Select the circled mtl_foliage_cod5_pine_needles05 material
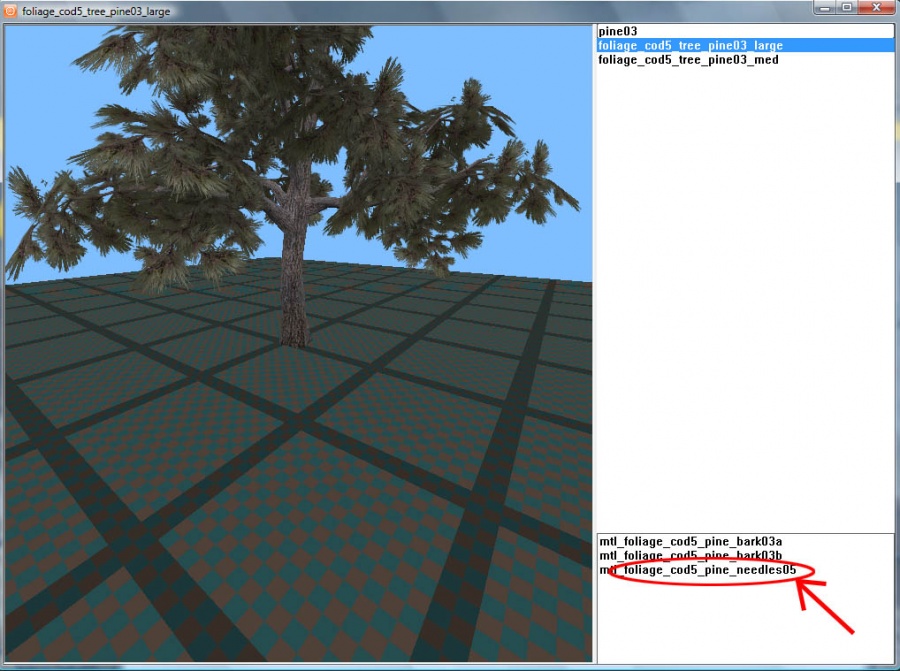This screenshot has width=900, height=671. [x=700, y=571]
